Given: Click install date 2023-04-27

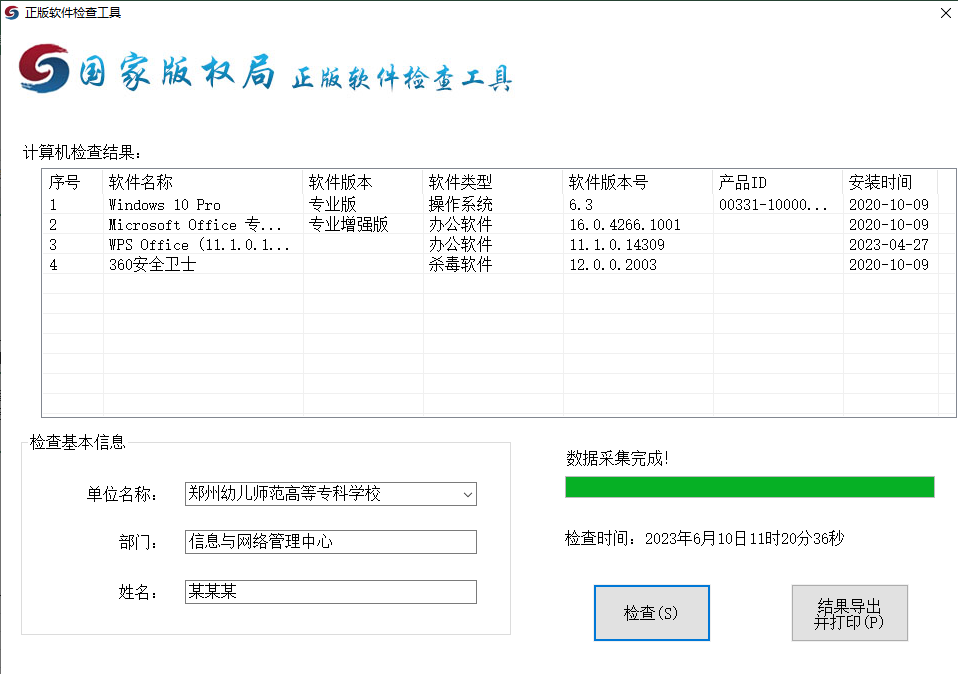Looking at the screenshot, I should 889,245.
